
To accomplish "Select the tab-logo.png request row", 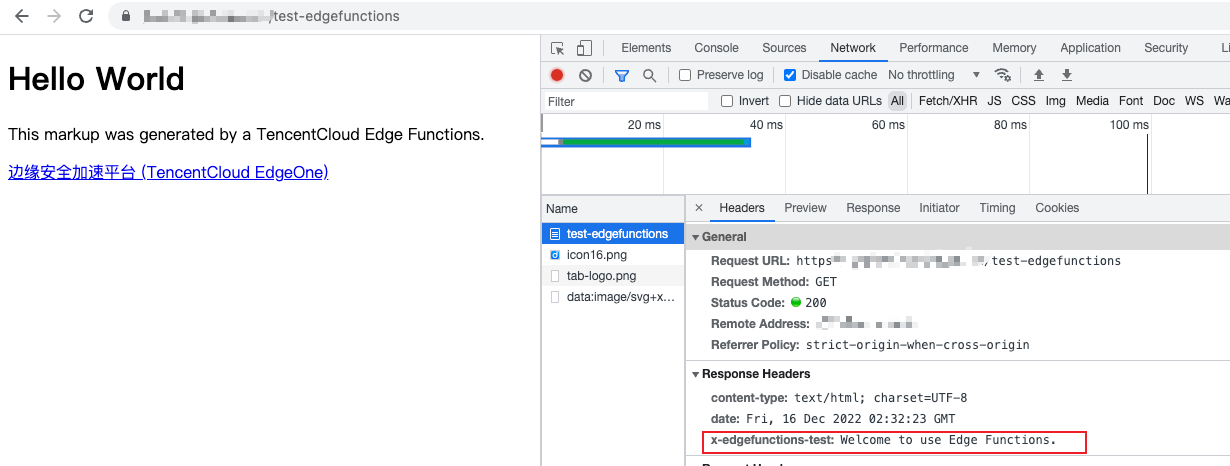I will pyautogui.click(x=612, y=276).
